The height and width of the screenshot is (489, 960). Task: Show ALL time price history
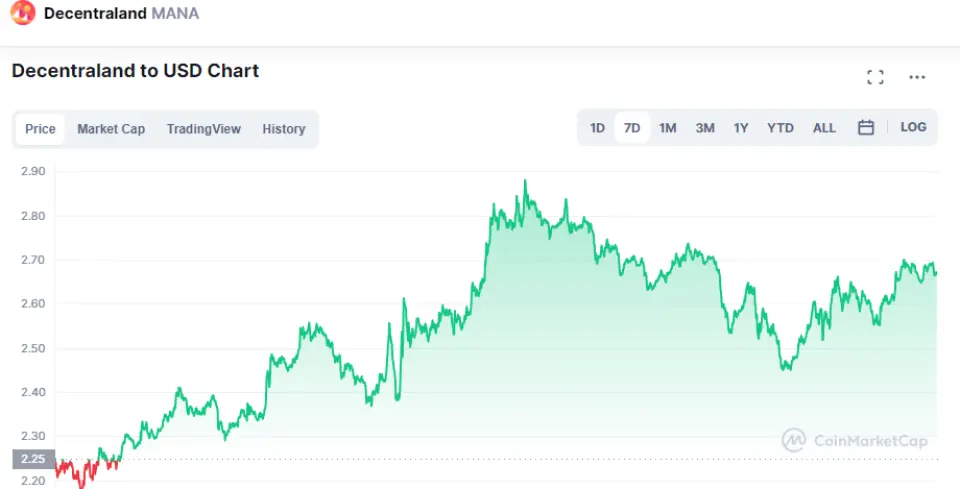coord(824,128)
